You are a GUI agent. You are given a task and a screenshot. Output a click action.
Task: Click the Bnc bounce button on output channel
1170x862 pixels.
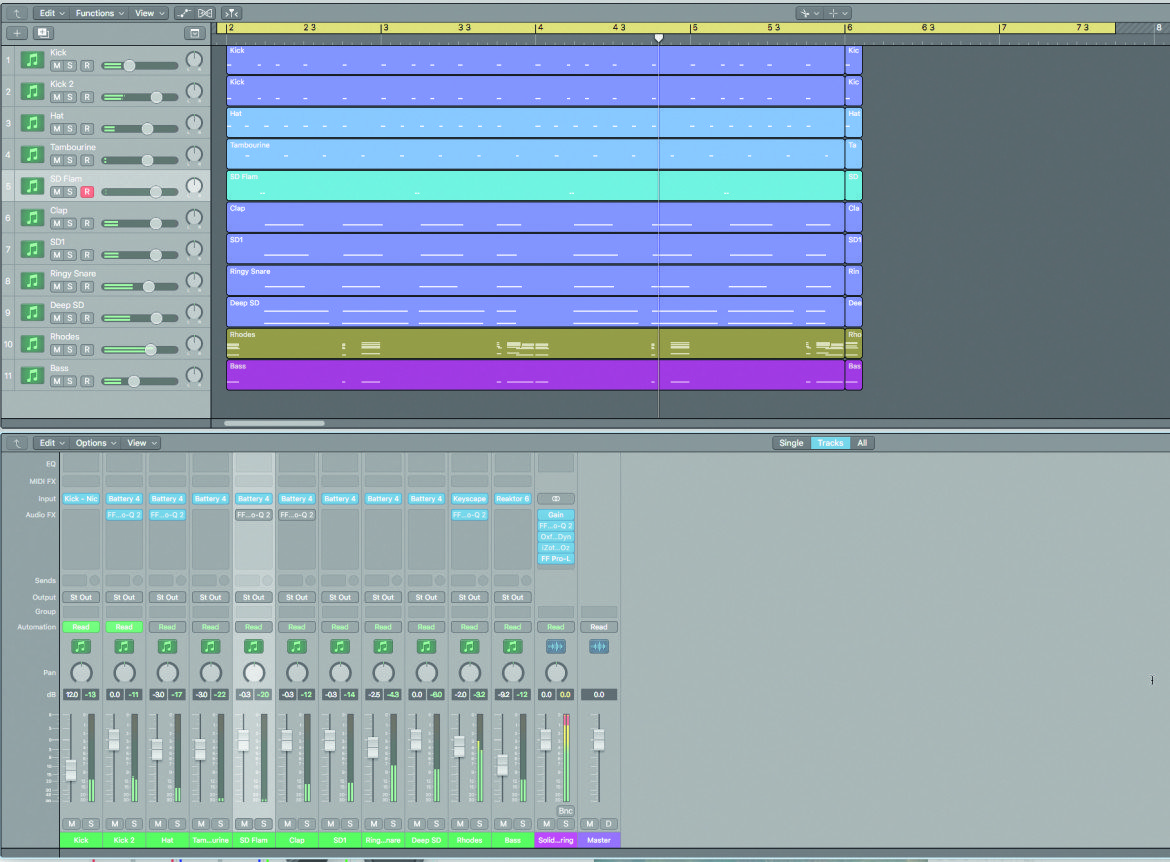tap(566, 811)
